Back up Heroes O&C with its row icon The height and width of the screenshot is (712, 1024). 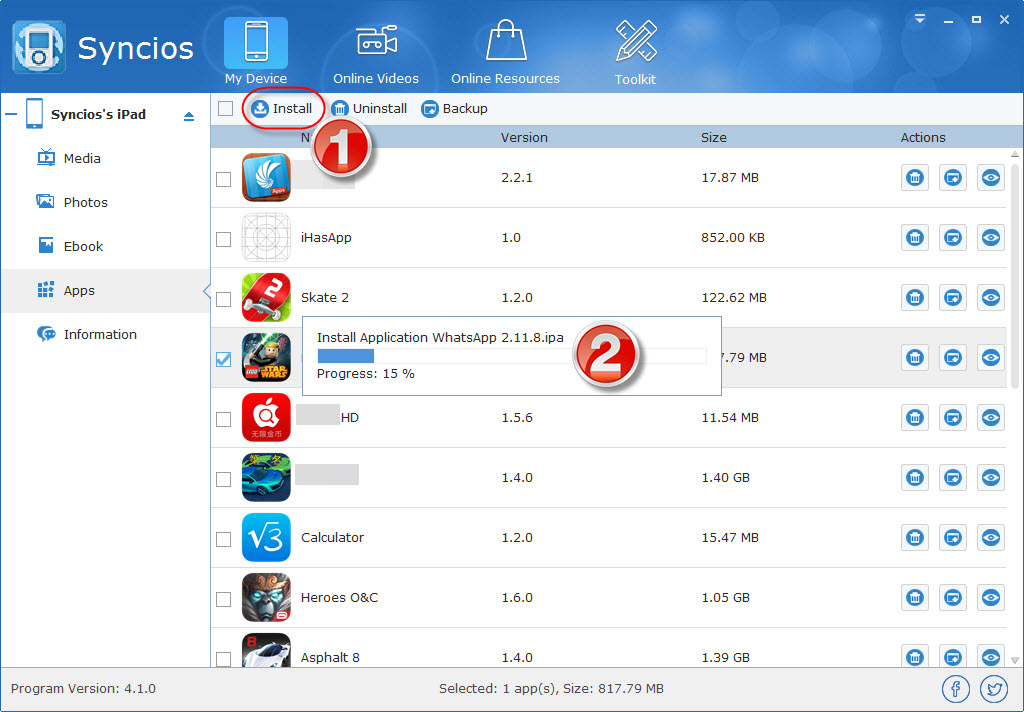pyautogui.click(x=953, y=598)
